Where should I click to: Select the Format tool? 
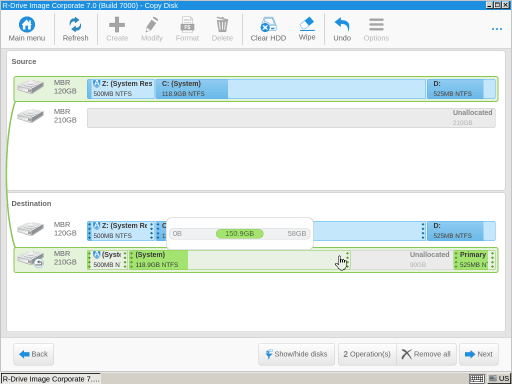point(187,29)
